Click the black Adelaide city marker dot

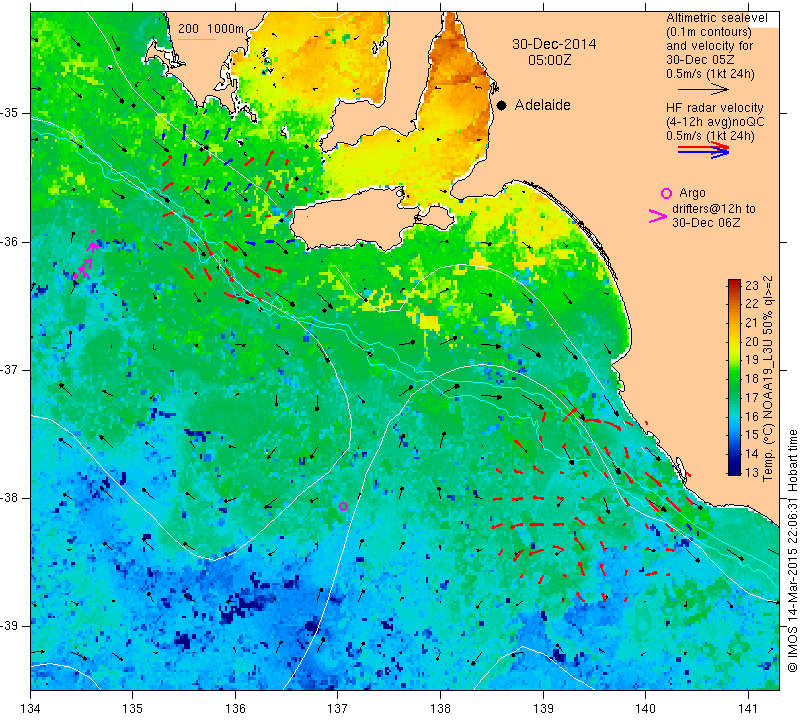(x=502, y=106)
